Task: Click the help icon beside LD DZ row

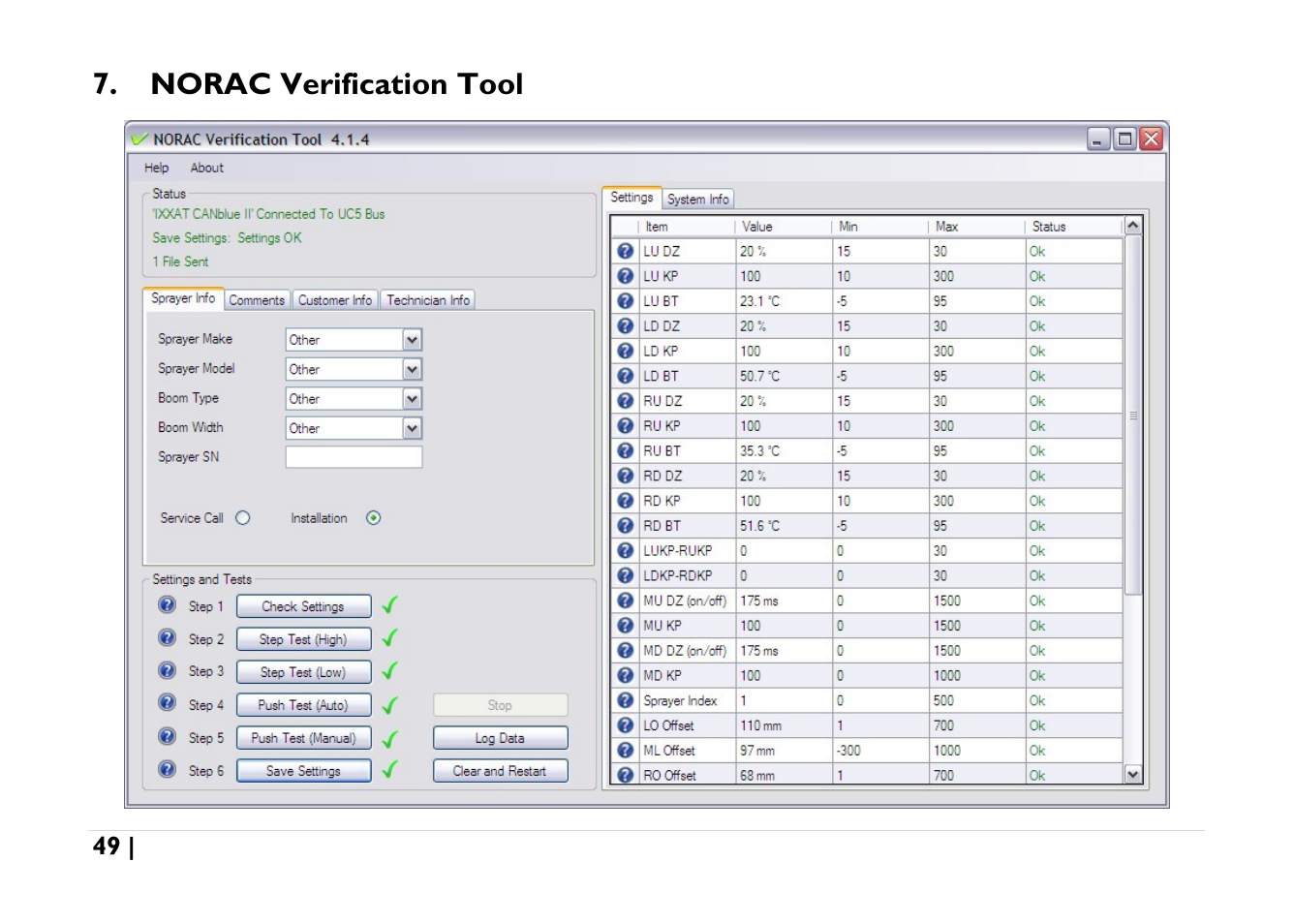Action: coord(626,326)
